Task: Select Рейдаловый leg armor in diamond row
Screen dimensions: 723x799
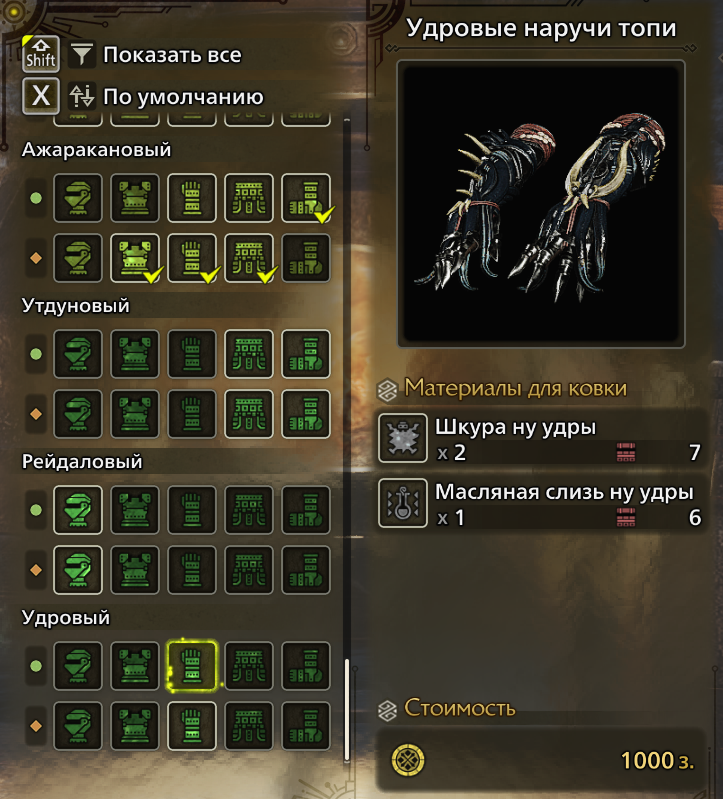Action: 306,570
